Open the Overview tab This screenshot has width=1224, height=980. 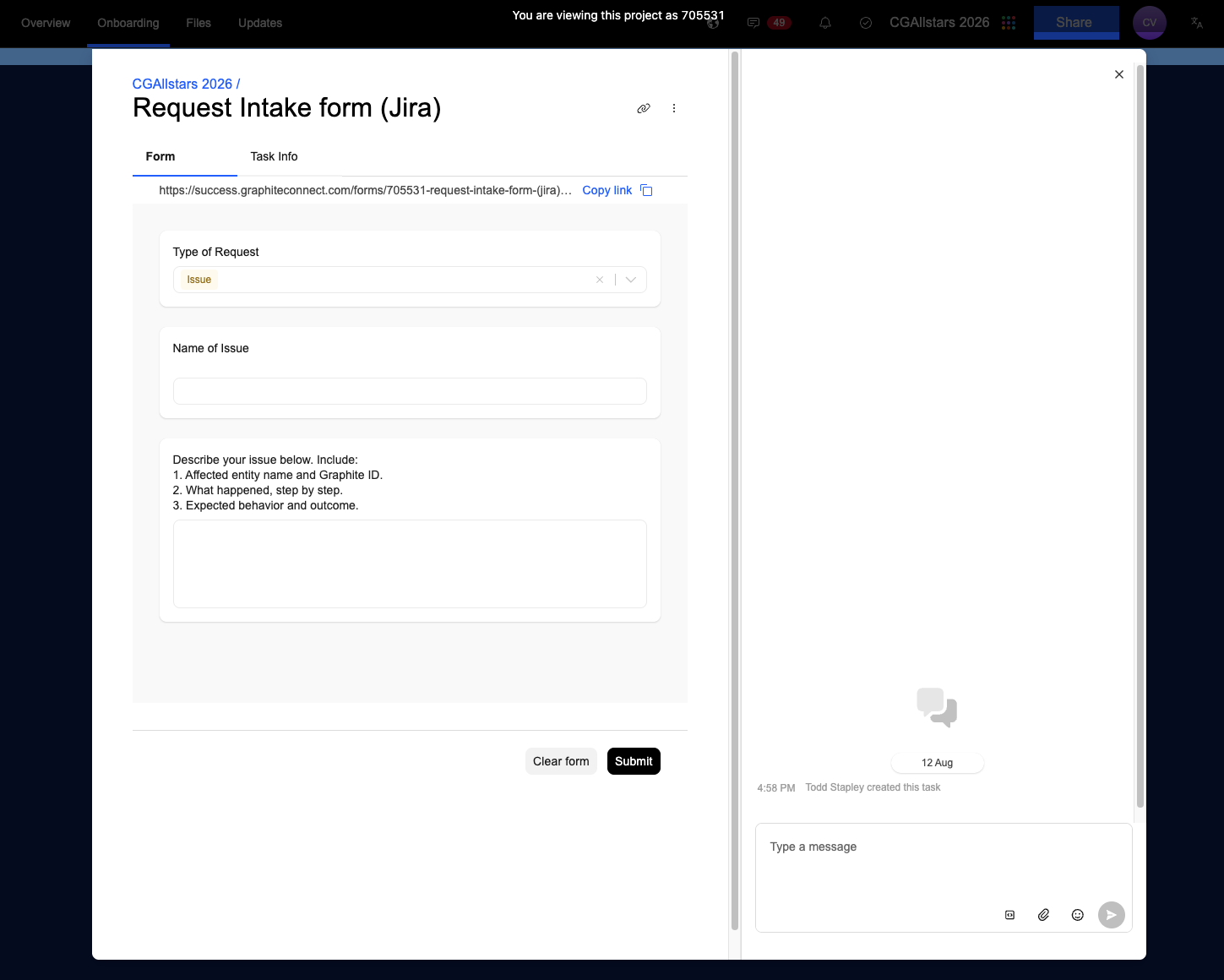point(46,23)
